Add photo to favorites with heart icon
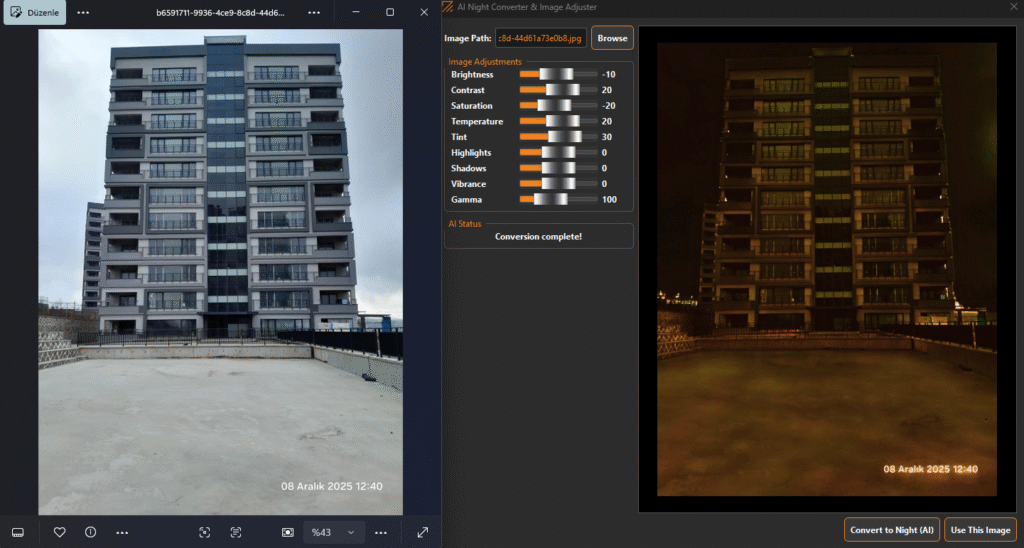1024x548 pixels. pos(59,532)
